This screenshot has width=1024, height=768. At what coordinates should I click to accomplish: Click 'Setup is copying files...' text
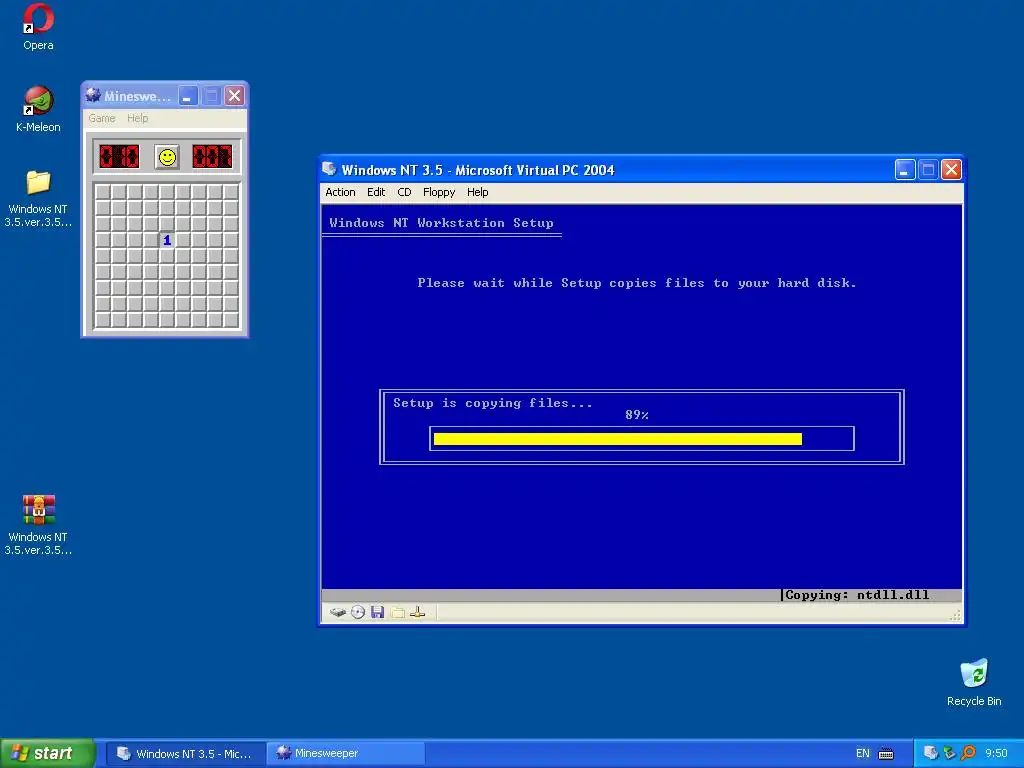[x=493, y=403]
